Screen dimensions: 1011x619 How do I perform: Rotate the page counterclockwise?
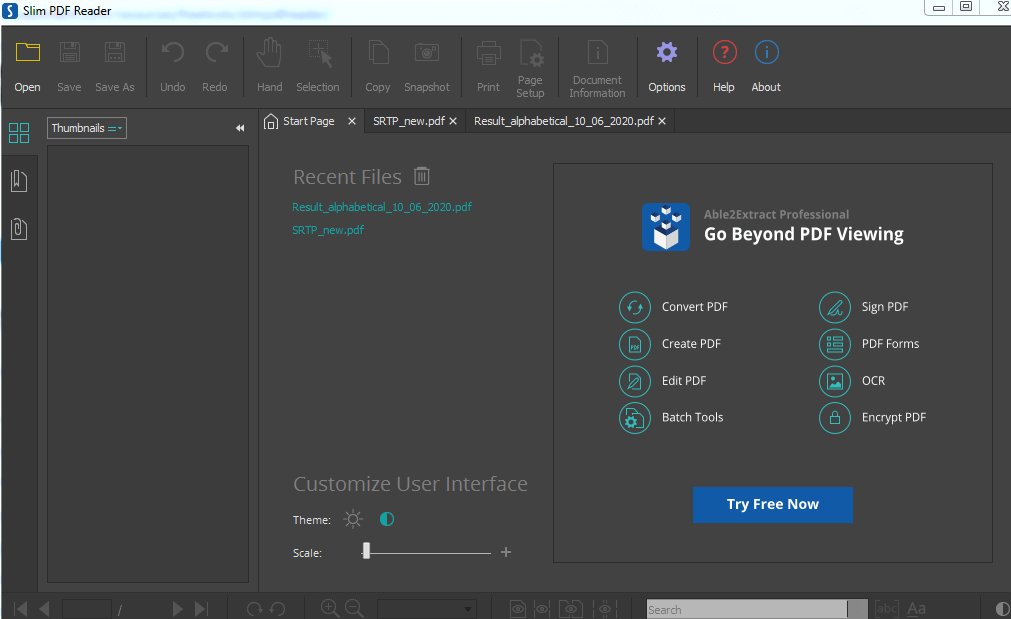coord(278,609)
